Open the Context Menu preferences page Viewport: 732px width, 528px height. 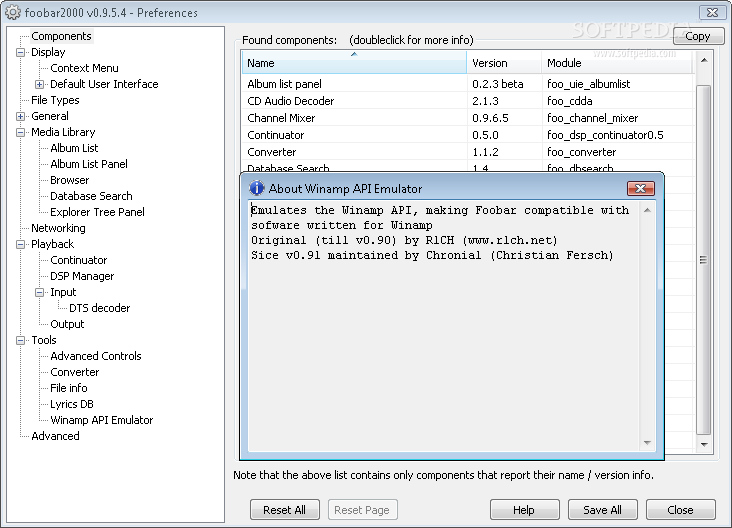(x=84, y=68)
